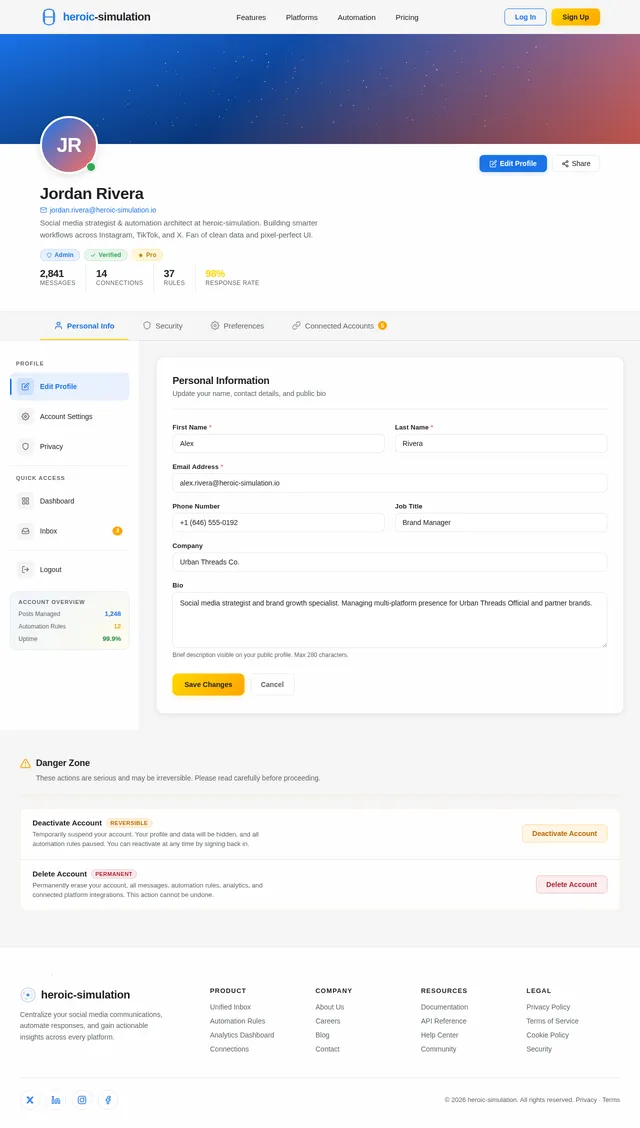Click the Account Settings gear icon
The image size is (640, 1128).
coord(25,417)
